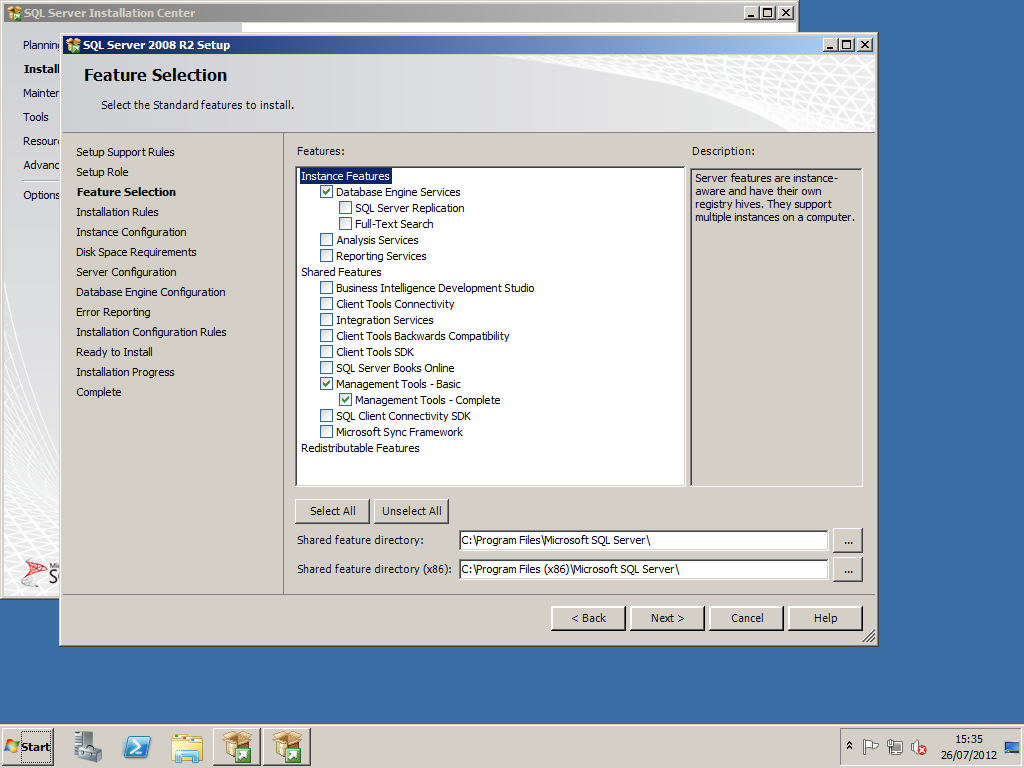Check SQL Server Books Online
1024x768 pixels.
(x=327, y=368)
